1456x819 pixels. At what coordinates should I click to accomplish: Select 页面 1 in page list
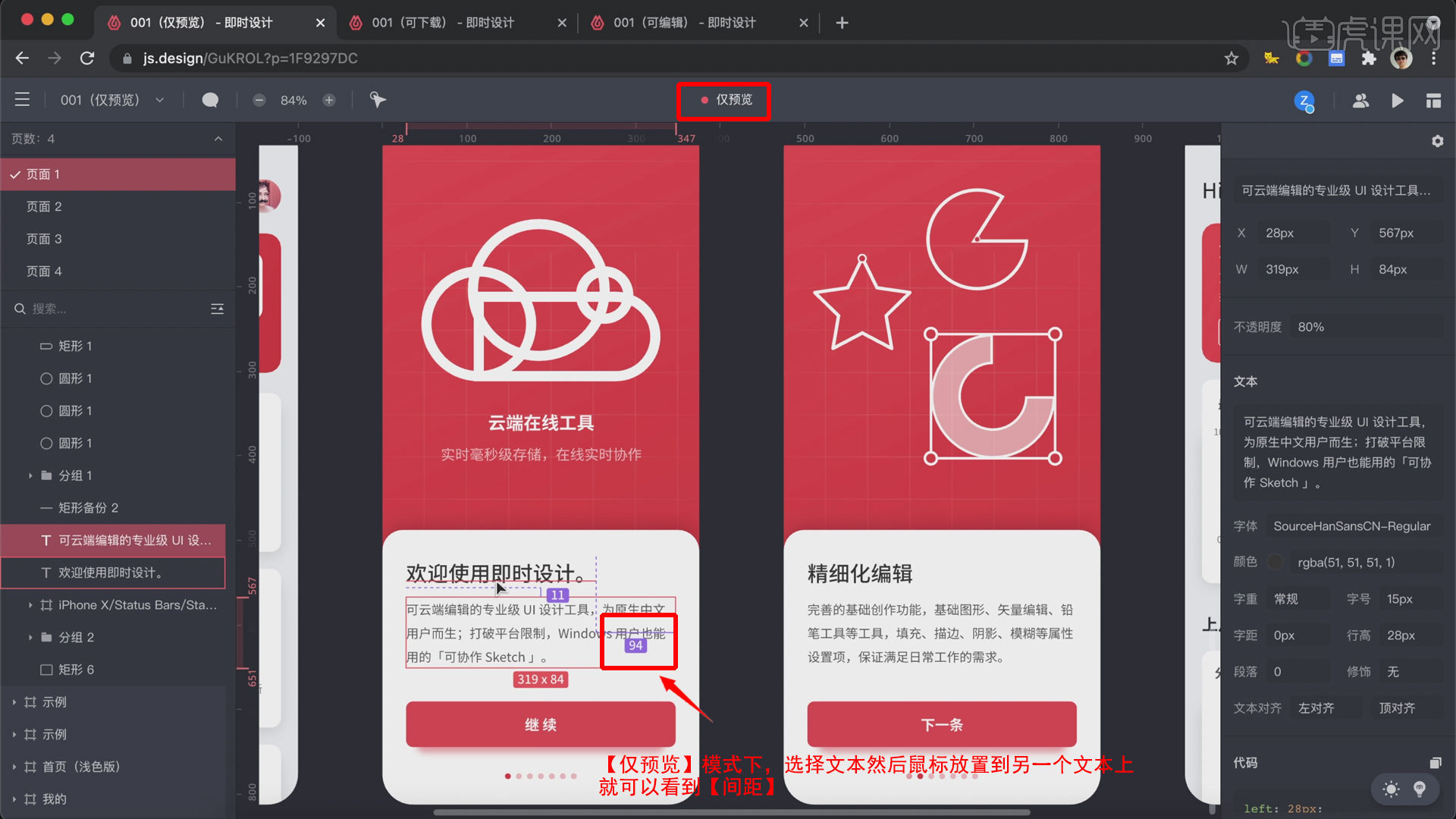click(x=118, y=174)
